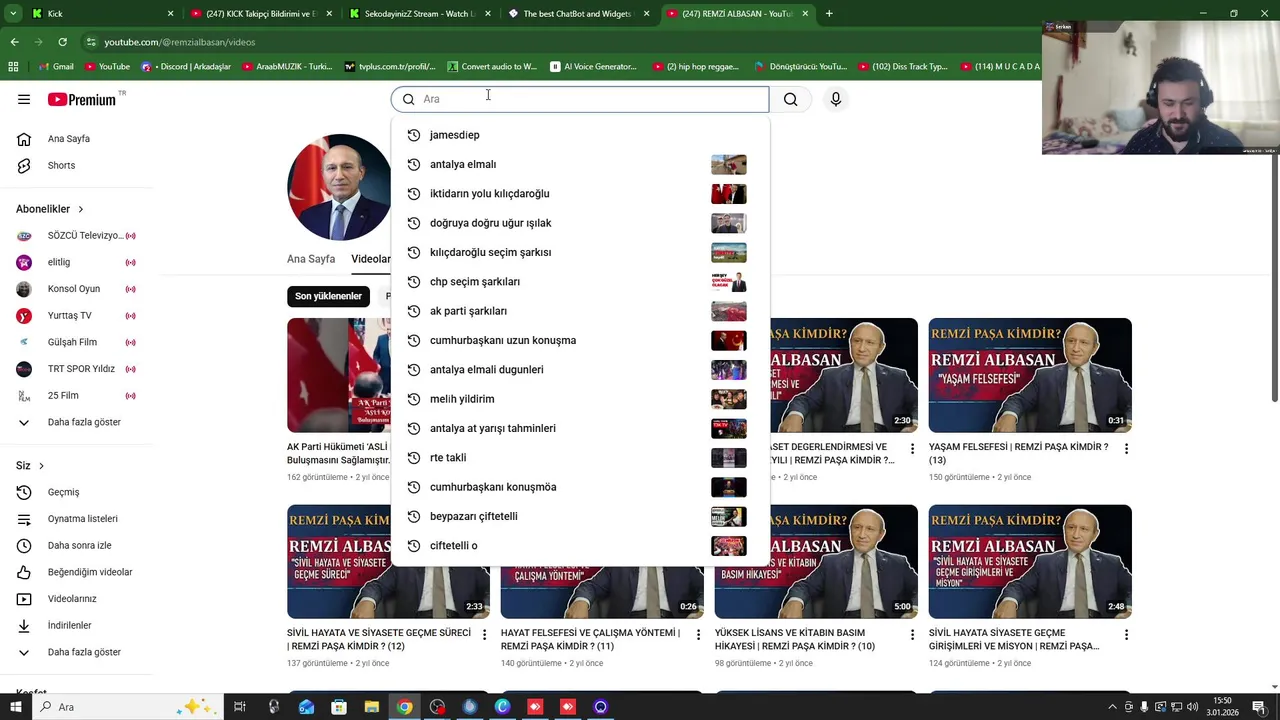The height and width of the screenshot is (720, 1280).
Task: Open the AI Voice Generator bookmark
Action: click(593, 67)
